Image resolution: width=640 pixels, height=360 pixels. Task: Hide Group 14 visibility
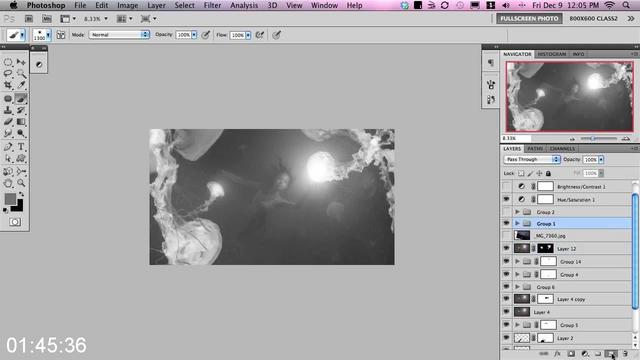click(x=507, y=261)
